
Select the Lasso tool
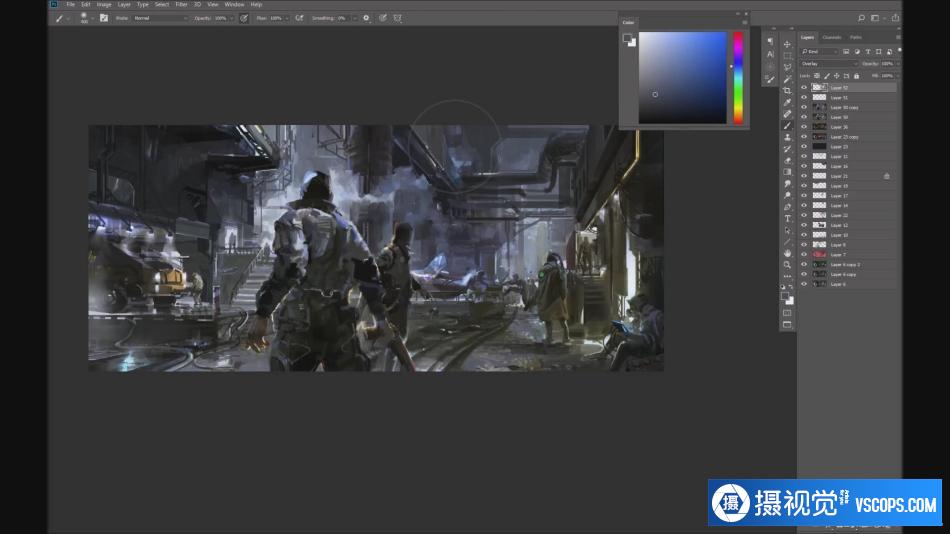point(787,67)
